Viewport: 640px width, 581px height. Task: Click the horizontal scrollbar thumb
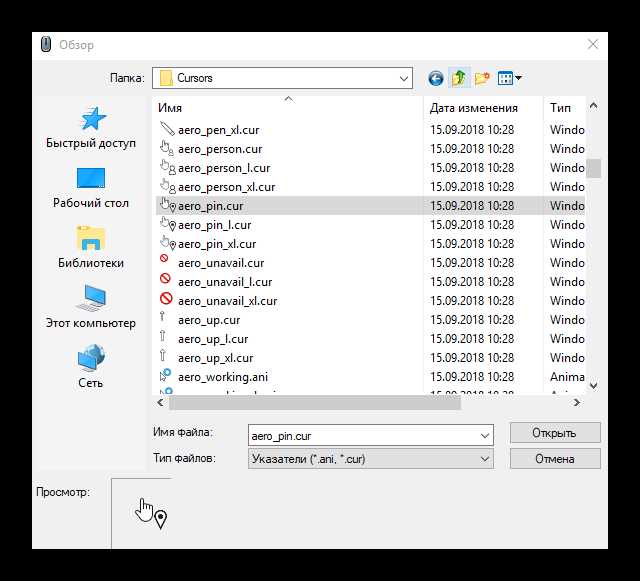(x=315, y=403)
